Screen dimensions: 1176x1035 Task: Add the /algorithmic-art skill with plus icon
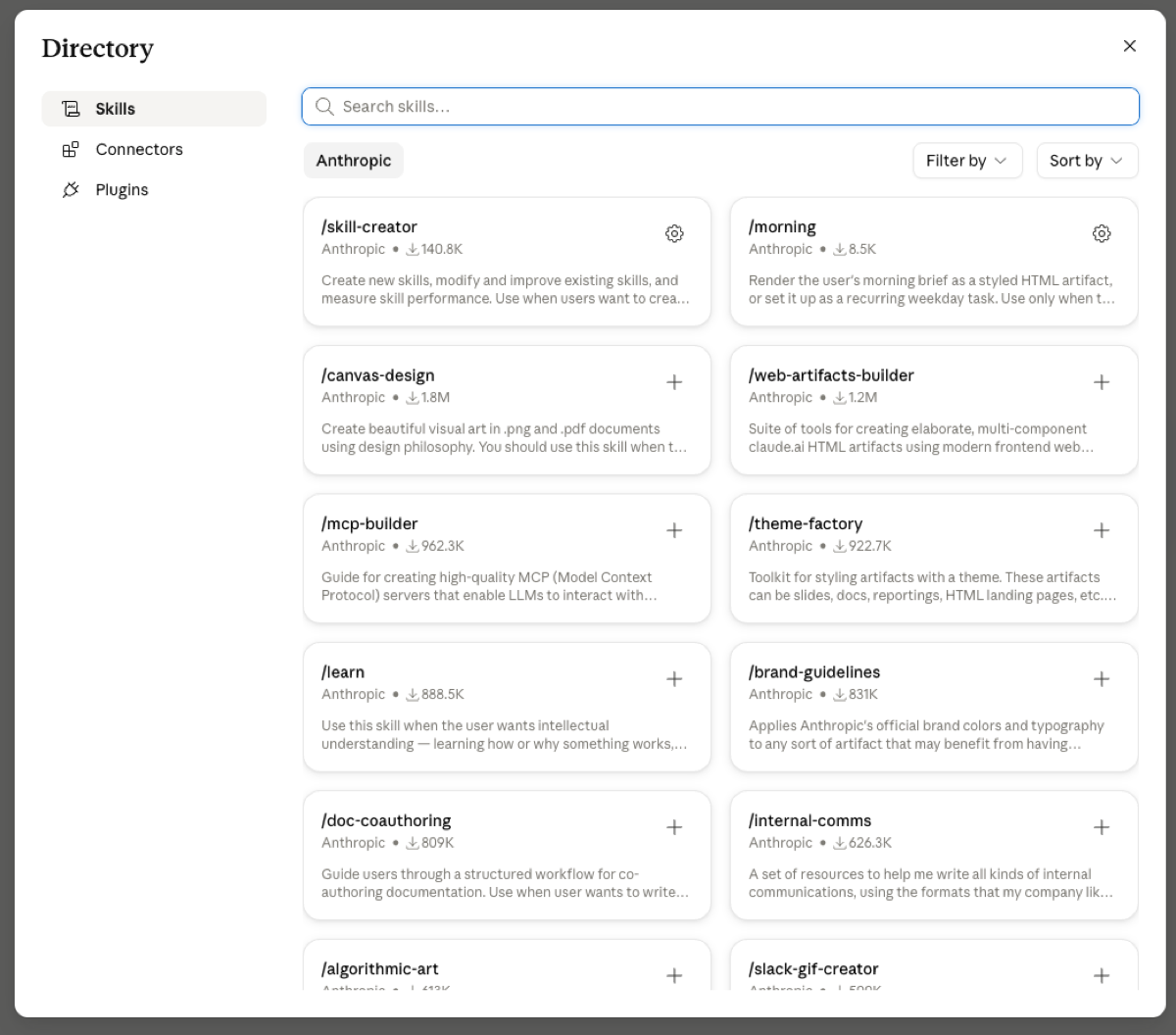(x=674, y=975)
